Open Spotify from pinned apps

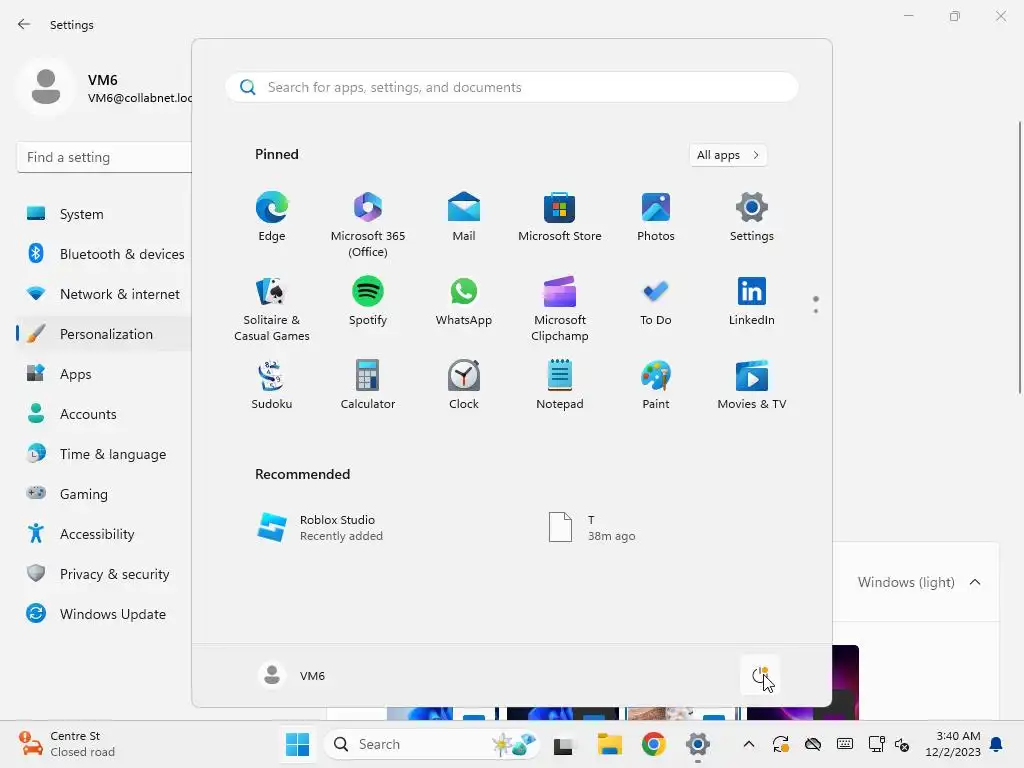point(368,301)
